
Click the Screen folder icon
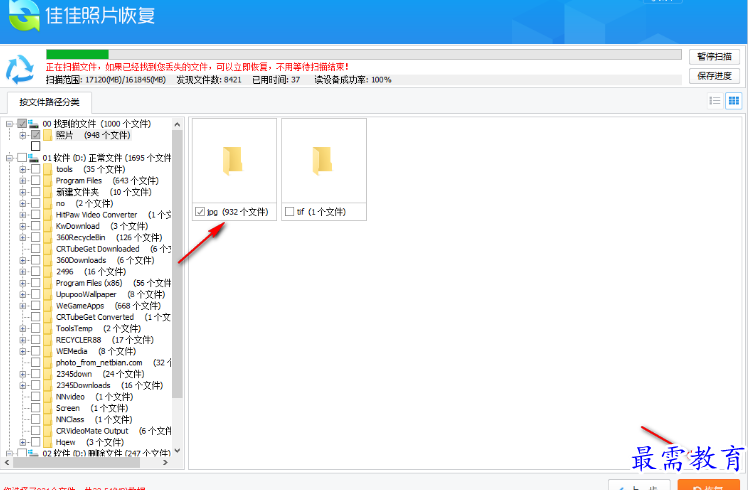tap(48, 408)
